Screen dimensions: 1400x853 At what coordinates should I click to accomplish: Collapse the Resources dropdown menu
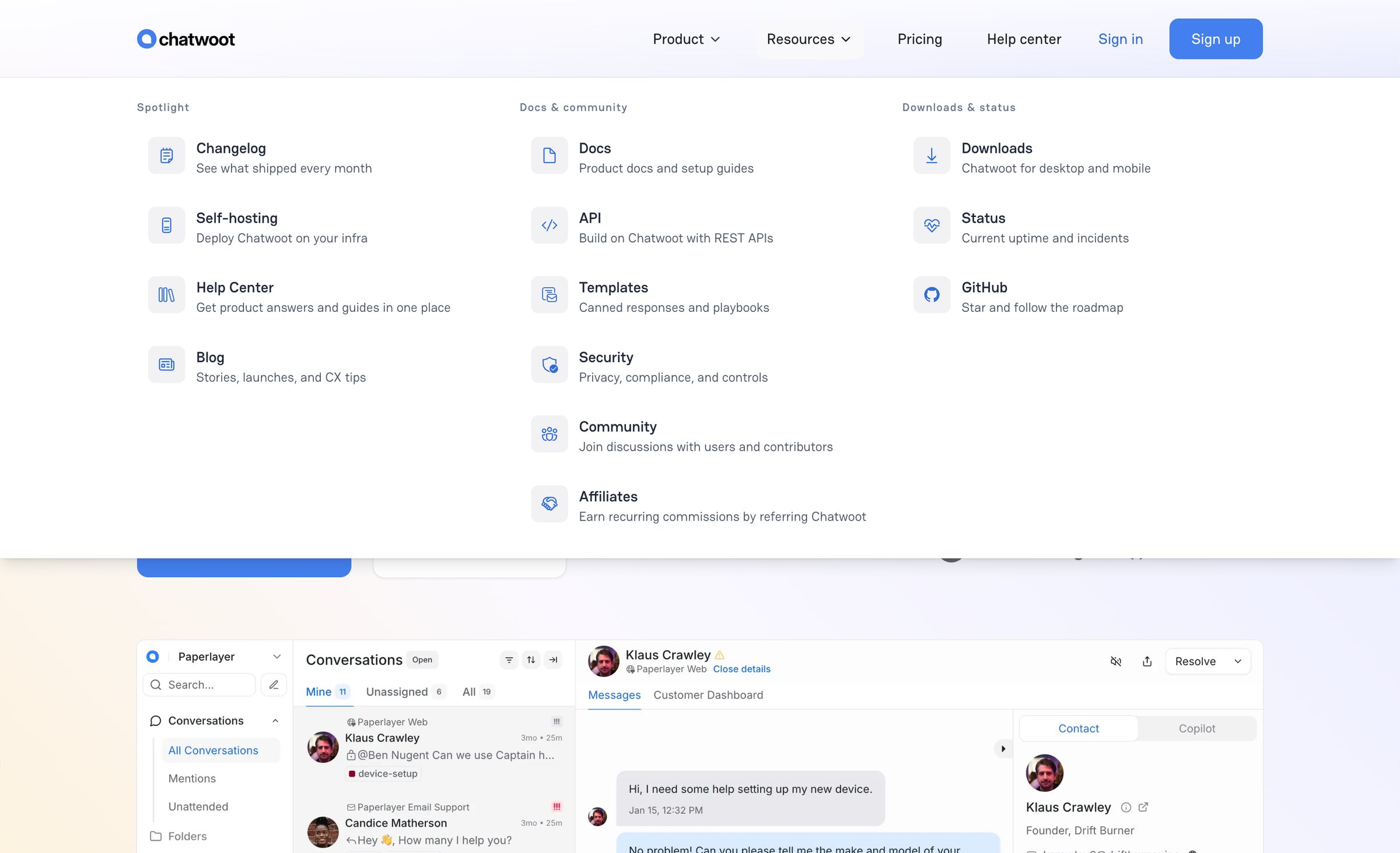pos(809,39)
